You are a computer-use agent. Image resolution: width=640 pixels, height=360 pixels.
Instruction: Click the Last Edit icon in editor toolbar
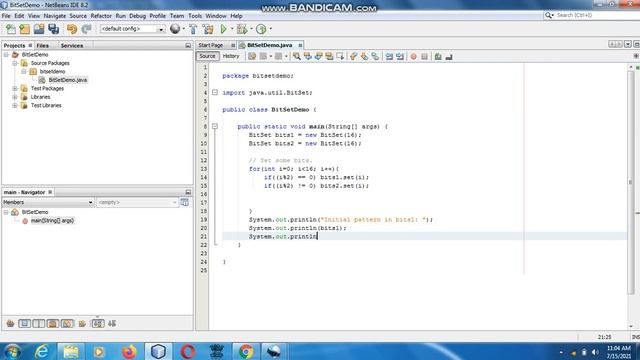pyautogui.click(x=252, y=56)
